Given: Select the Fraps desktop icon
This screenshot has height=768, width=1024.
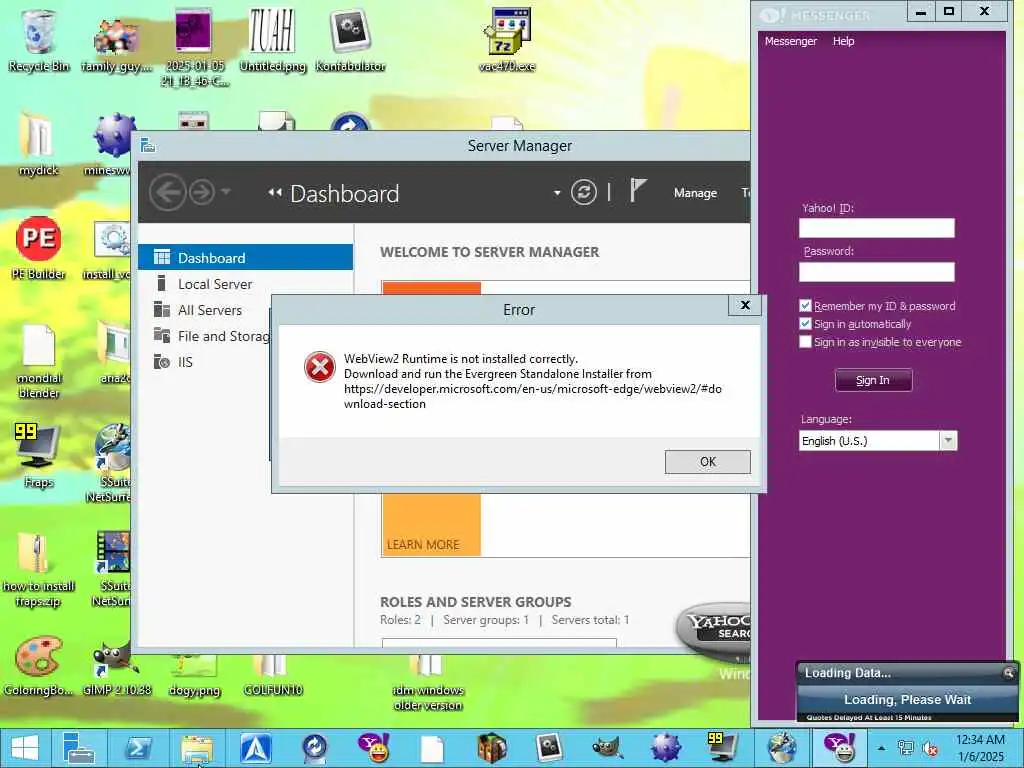Looking at the screenshot, I should pos(39,456).
